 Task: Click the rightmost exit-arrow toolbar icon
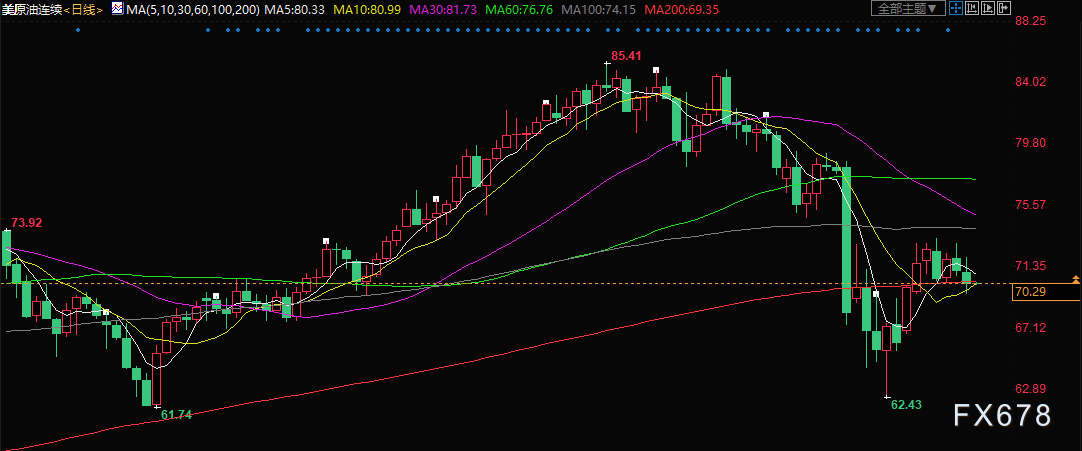pyautogui.click(x=1003, y=8)
